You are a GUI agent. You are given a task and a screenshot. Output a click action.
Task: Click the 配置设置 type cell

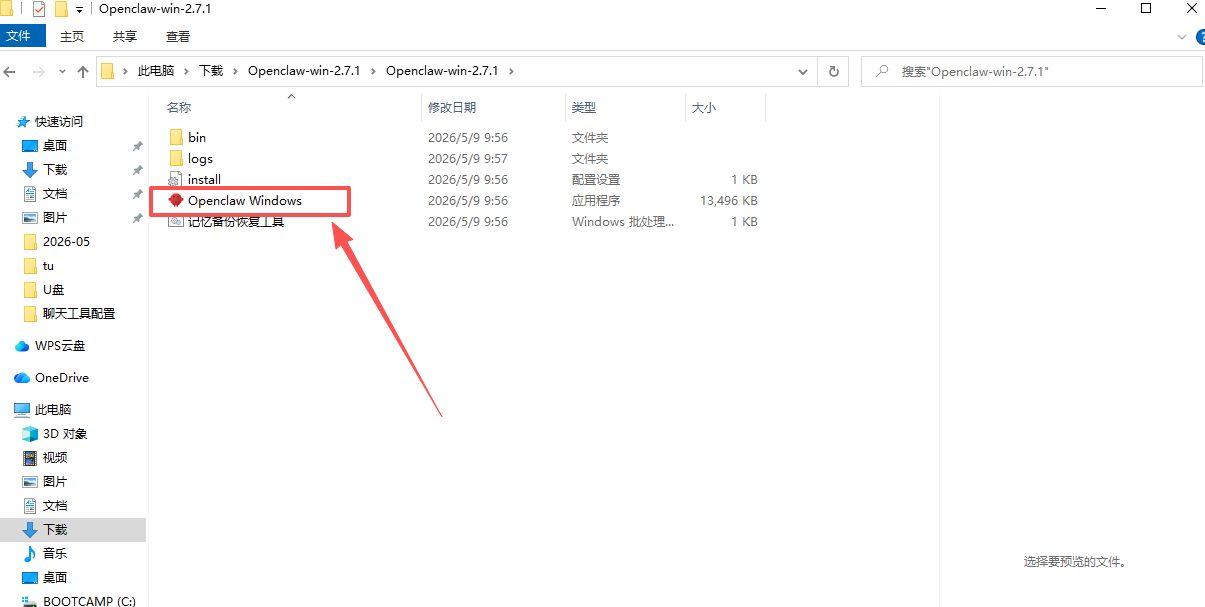click(596, 179)
